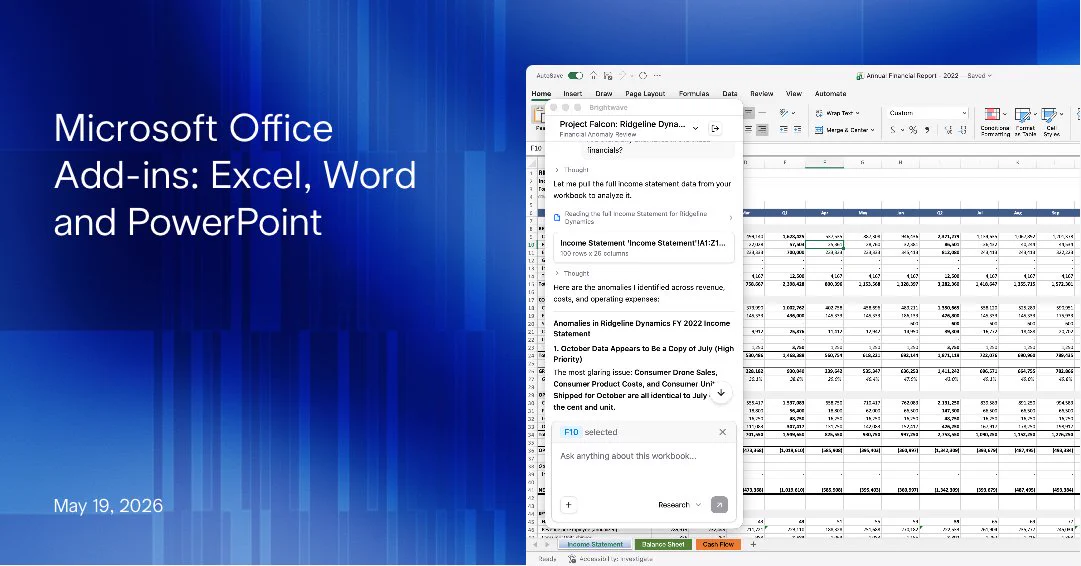This screenshot has height=566, width=1081.
Task: Select the column F header
Action: pyautogui.click(x=825, y=163)
